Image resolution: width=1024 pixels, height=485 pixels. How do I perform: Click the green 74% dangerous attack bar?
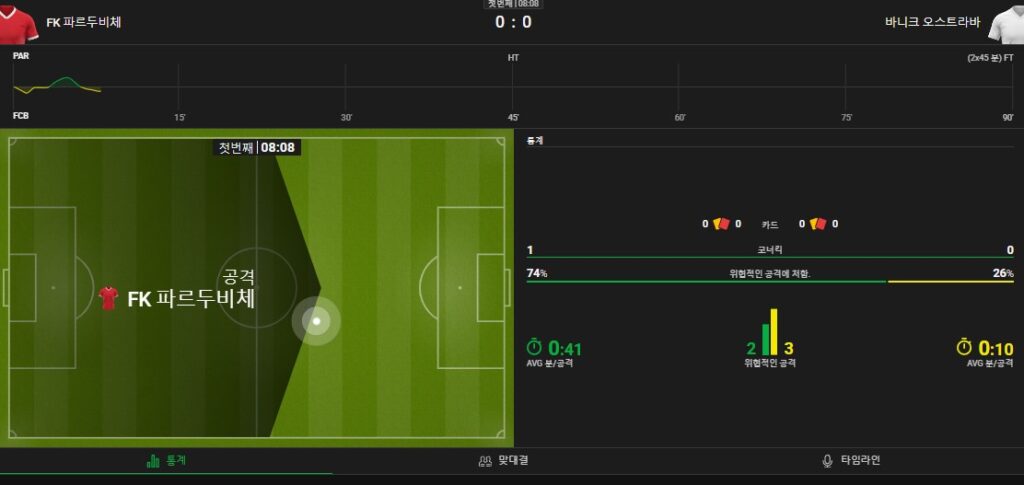click(706, 282)
